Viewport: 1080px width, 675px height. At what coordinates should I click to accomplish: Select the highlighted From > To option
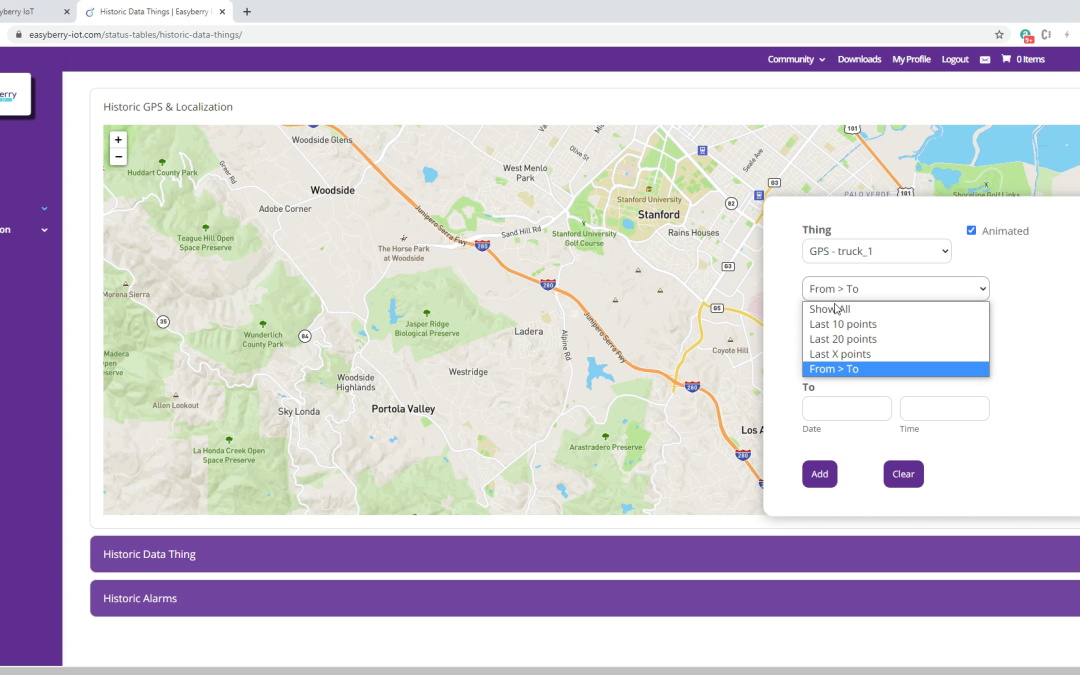click(895, 369)
